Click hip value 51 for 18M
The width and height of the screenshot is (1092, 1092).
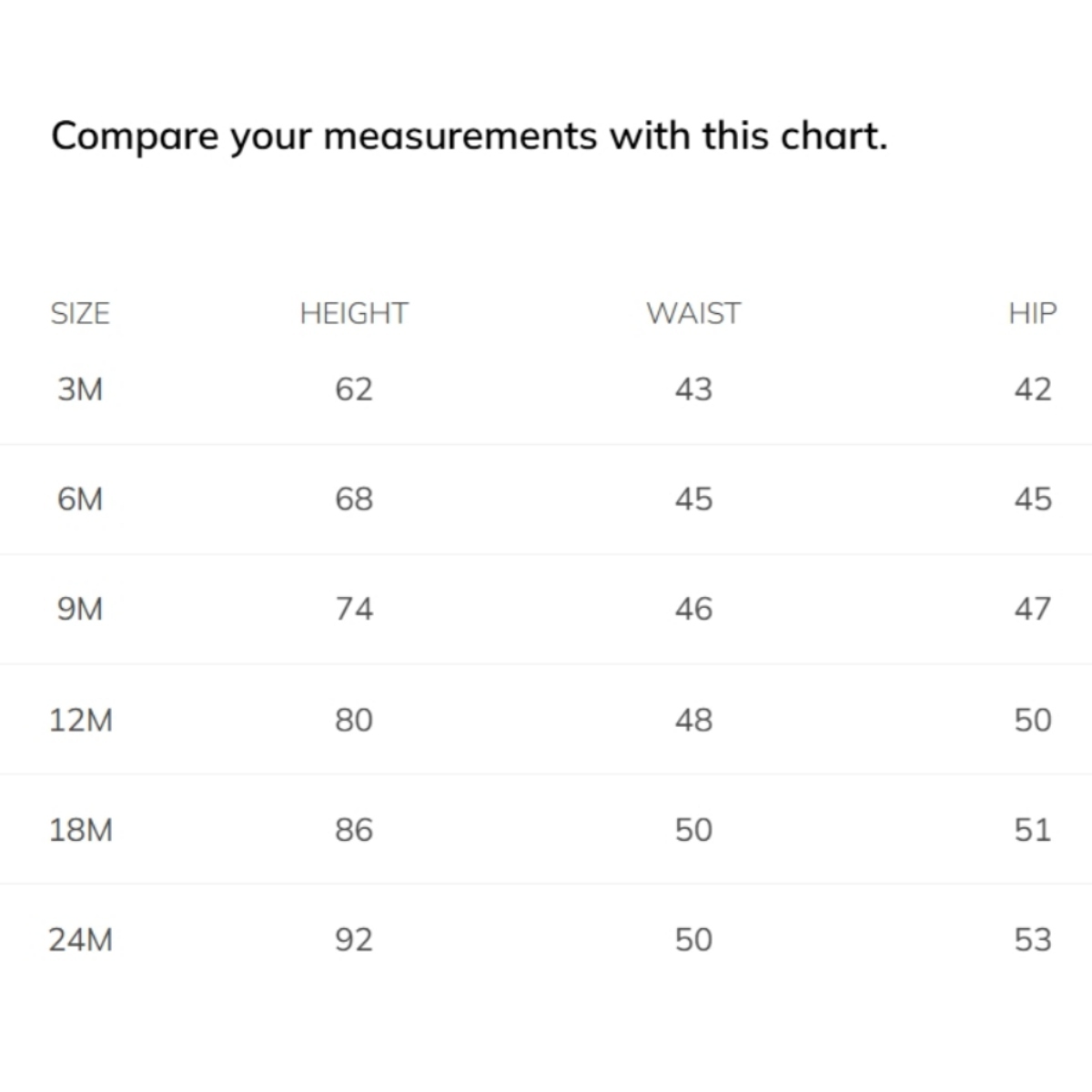(1033, 830)
